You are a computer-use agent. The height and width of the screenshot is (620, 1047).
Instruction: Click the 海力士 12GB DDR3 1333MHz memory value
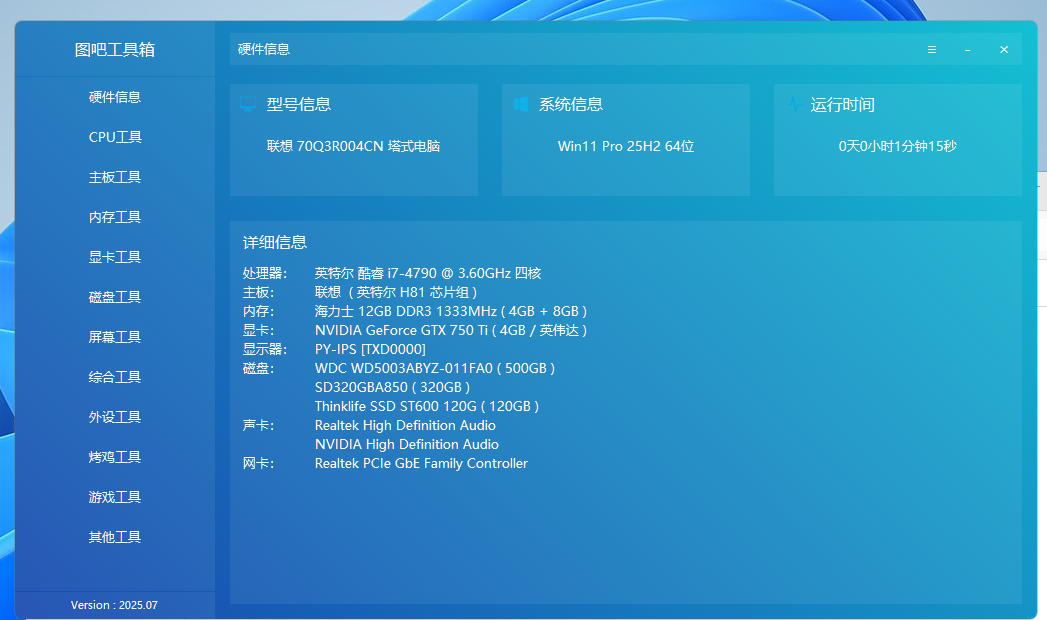(x=451, y=311)
